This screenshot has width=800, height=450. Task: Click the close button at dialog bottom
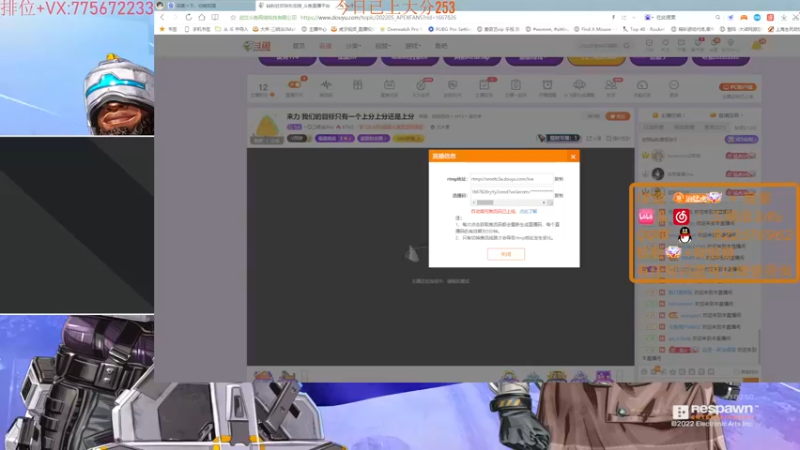click(x=506, y=254)
